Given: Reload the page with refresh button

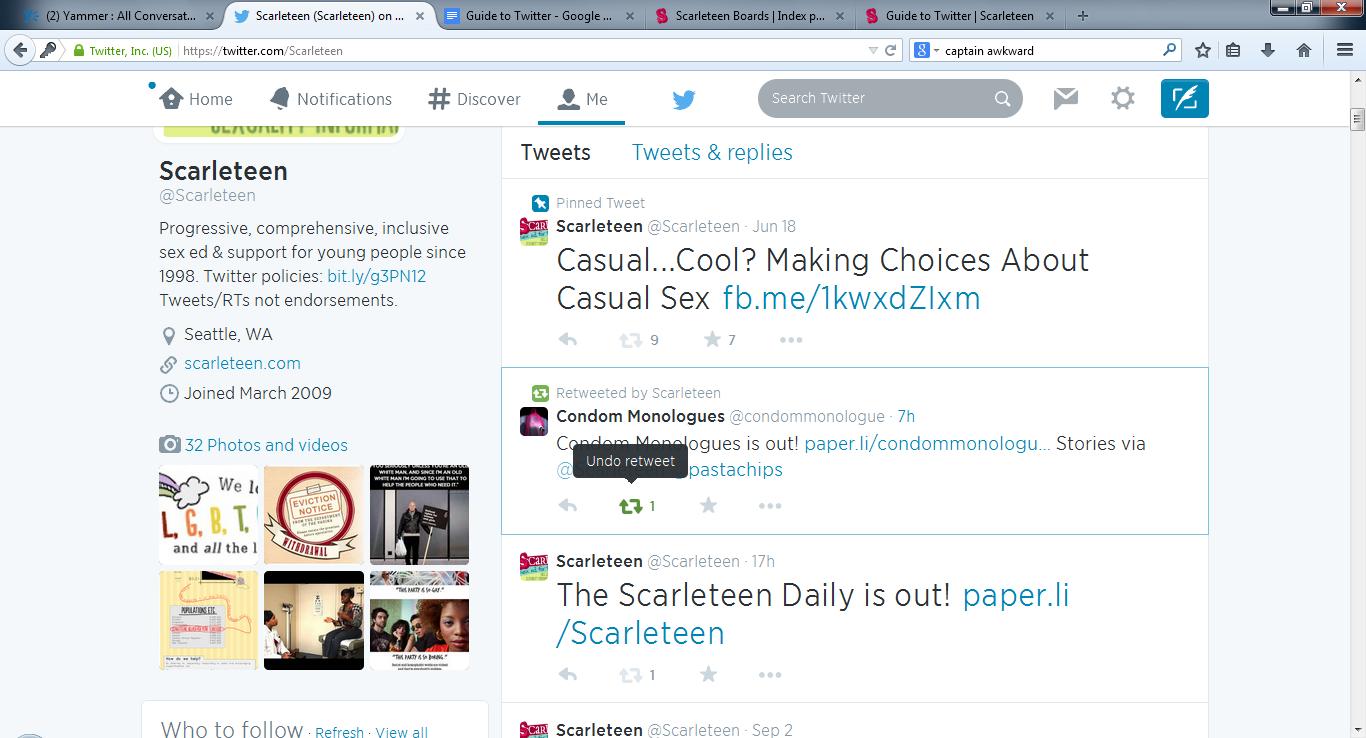Looking at the screenshot, I should pos(891,50).
